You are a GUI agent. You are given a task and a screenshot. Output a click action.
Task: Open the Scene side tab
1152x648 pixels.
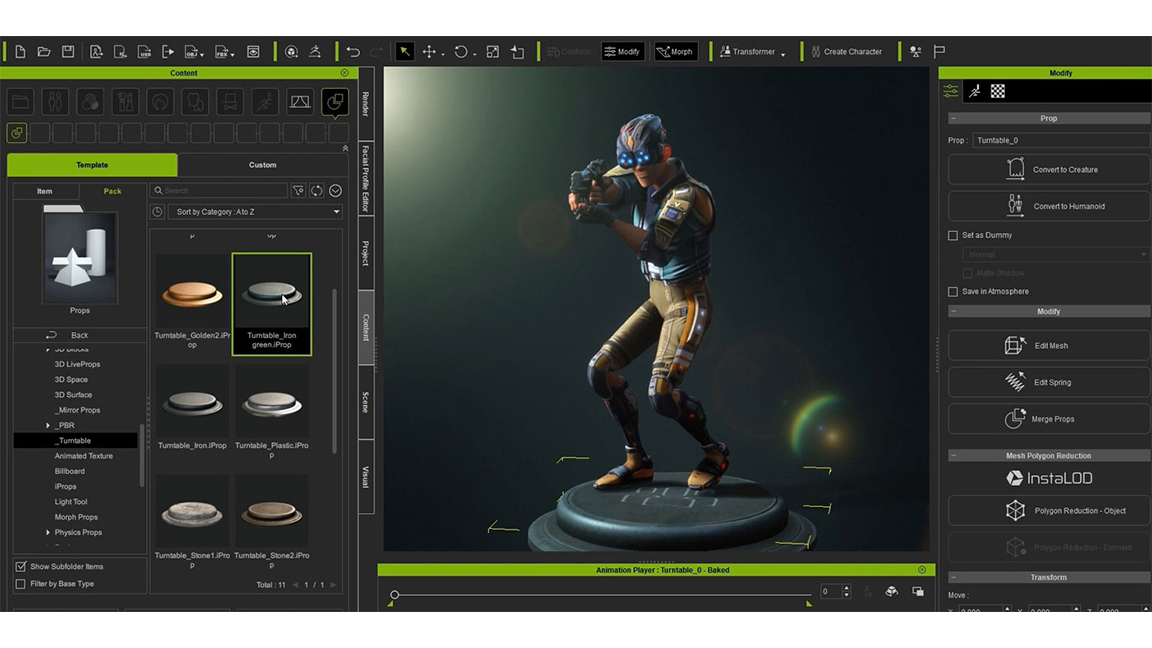[366, 403]
